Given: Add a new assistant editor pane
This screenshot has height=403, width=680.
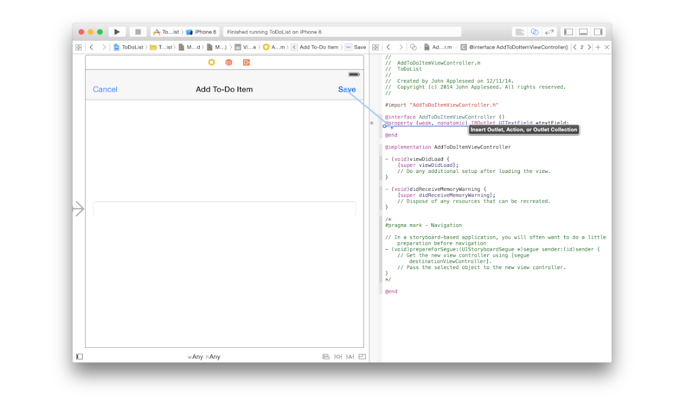Looking at the screenshot, I should point(598,47).
